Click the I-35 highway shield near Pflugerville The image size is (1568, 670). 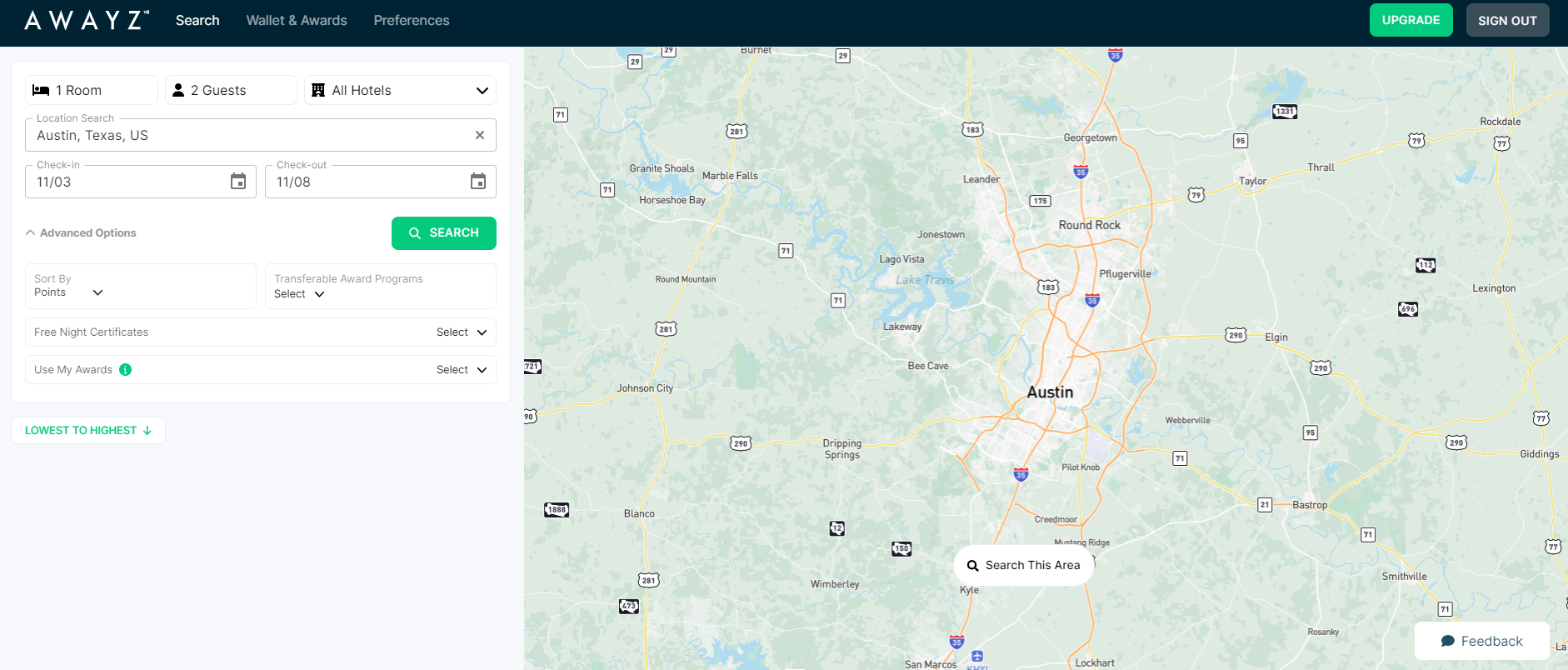1092,300
